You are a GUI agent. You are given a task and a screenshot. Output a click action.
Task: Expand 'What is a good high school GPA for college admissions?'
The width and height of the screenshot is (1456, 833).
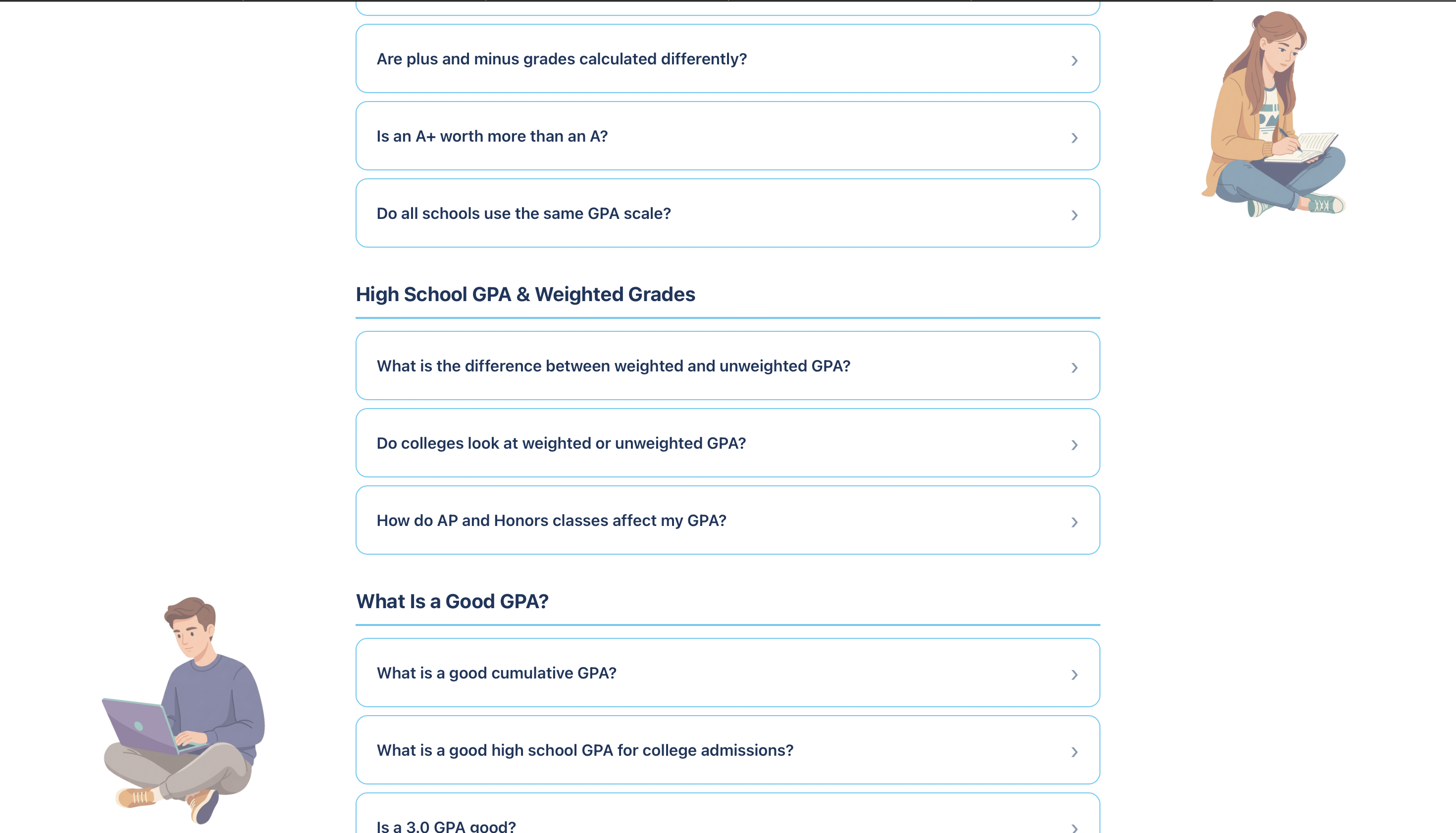(585, 750)
